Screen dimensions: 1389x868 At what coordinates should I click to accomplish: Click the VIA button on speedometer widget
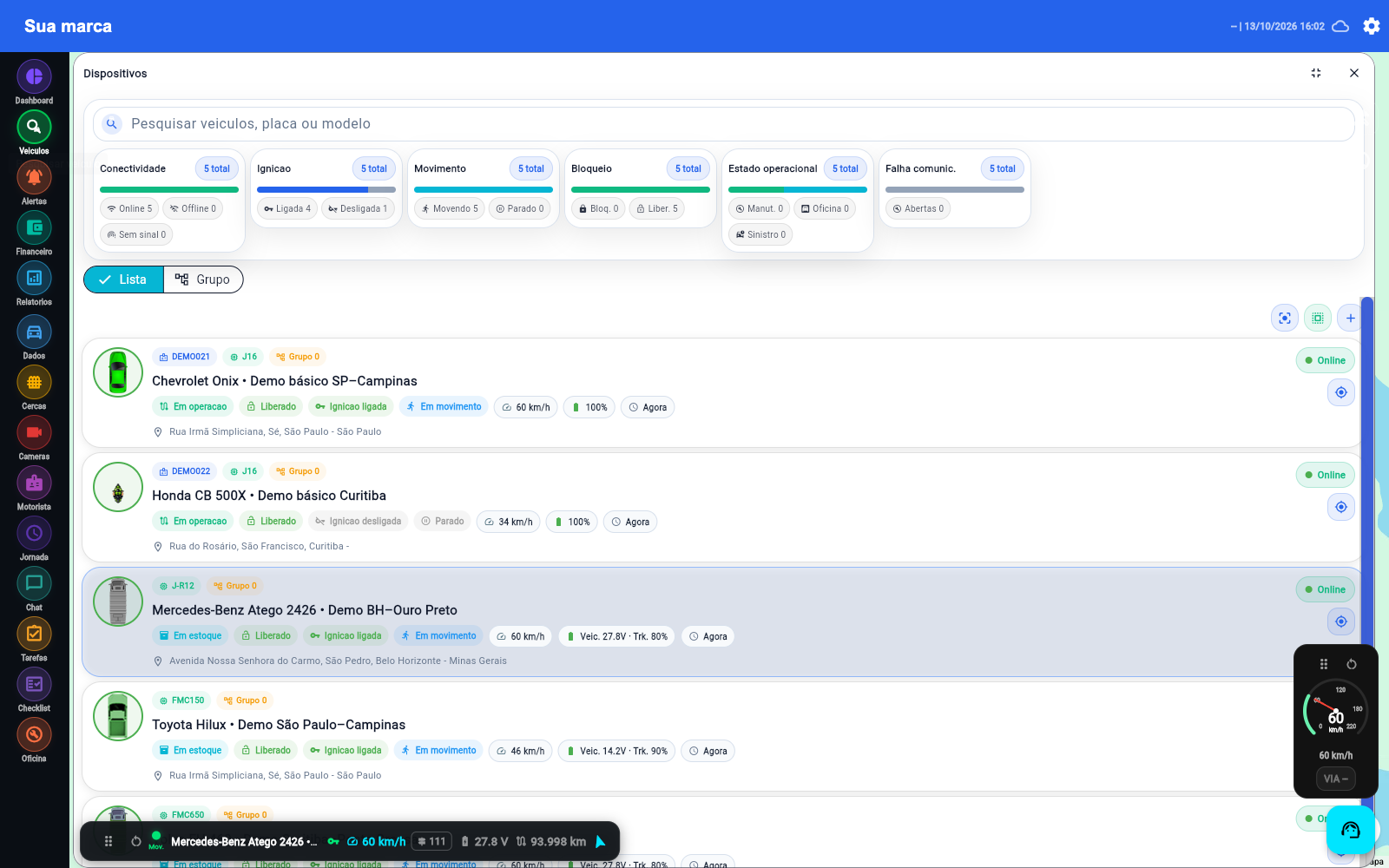1336,779
